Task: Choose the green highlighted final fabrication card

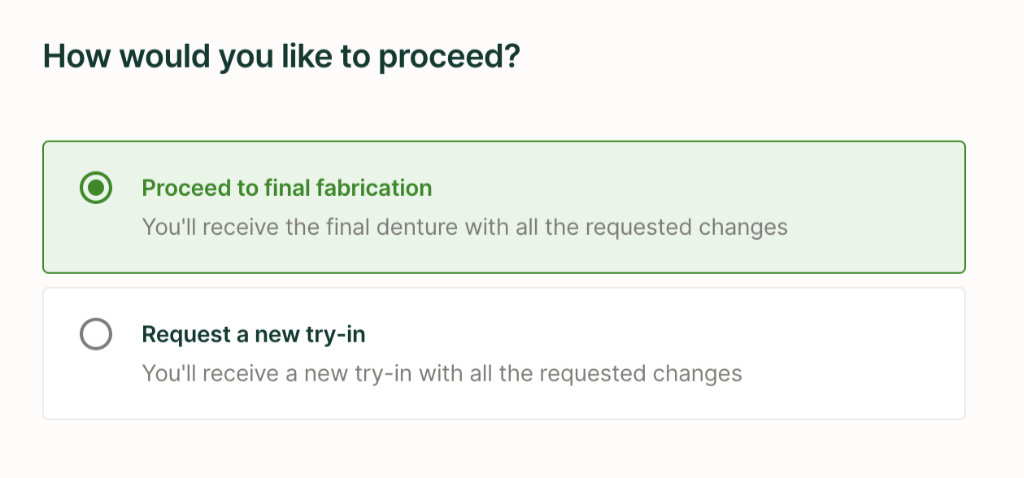Action: [504, 207]
